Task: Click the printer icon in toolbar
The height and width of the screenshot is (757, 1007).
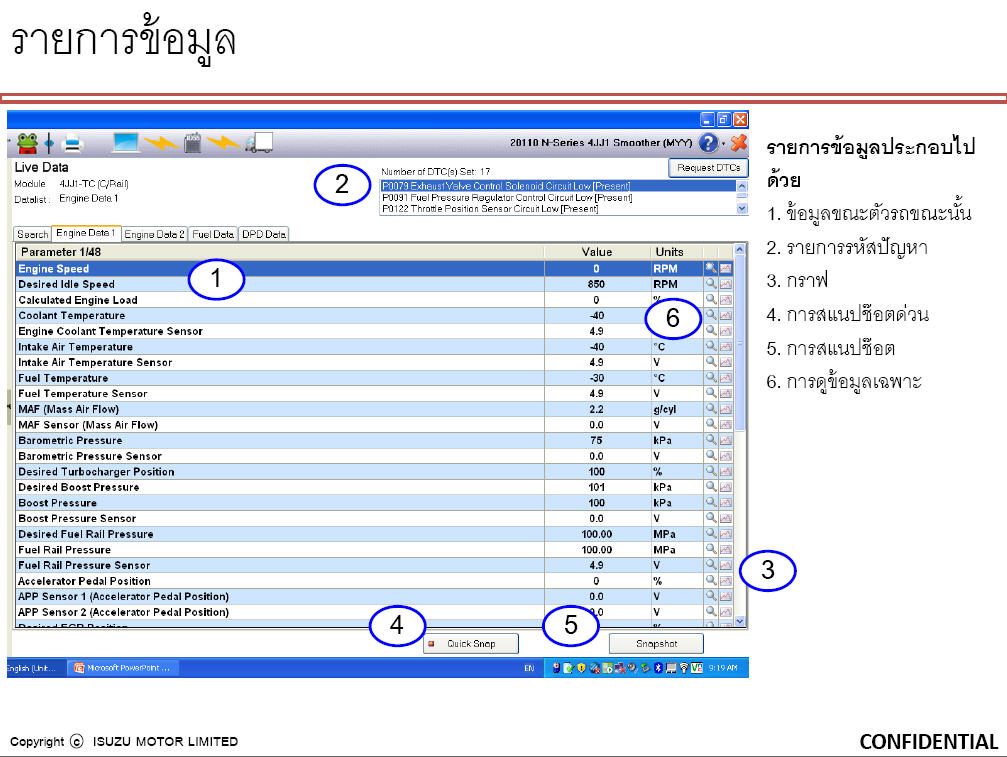Action: tap(73, 143)
